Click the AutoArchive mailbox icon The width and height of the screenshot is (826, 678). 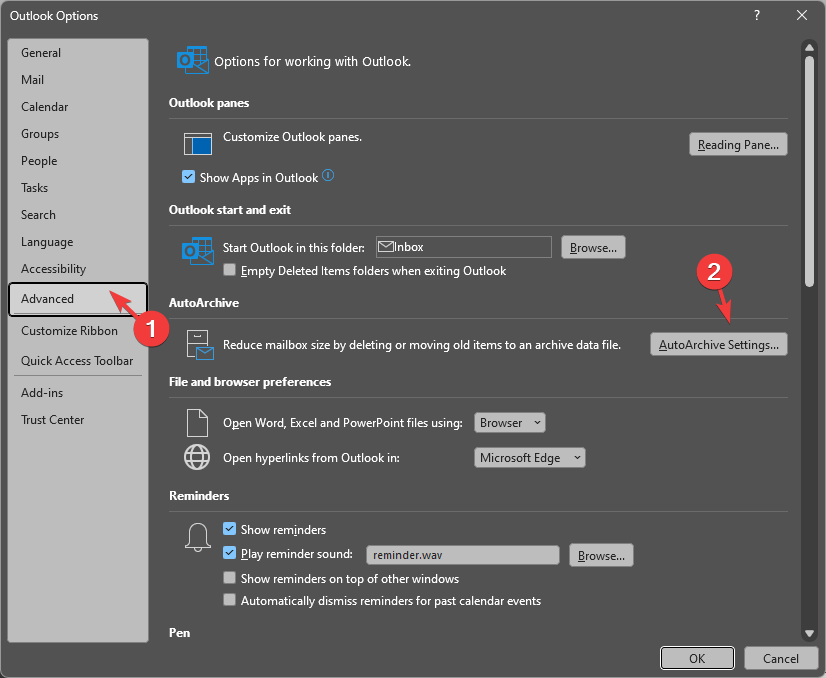(198, 345)
